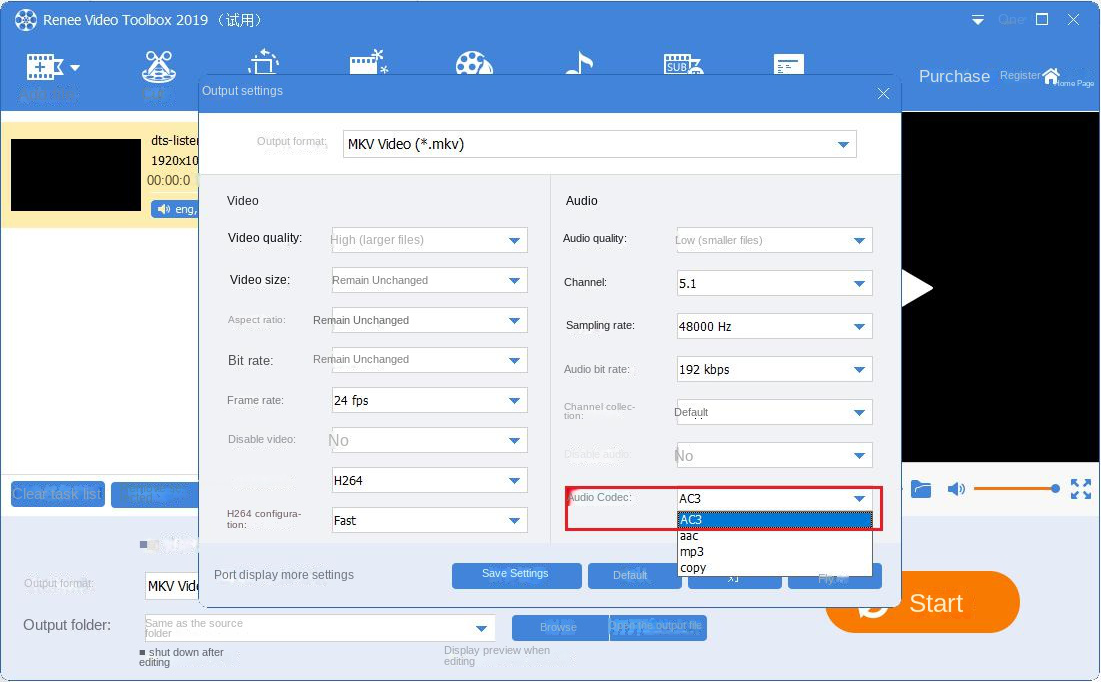This screenshot has height=682, width=1101.
Task: Select copy in the Audio Codec list
Action: 692,568
